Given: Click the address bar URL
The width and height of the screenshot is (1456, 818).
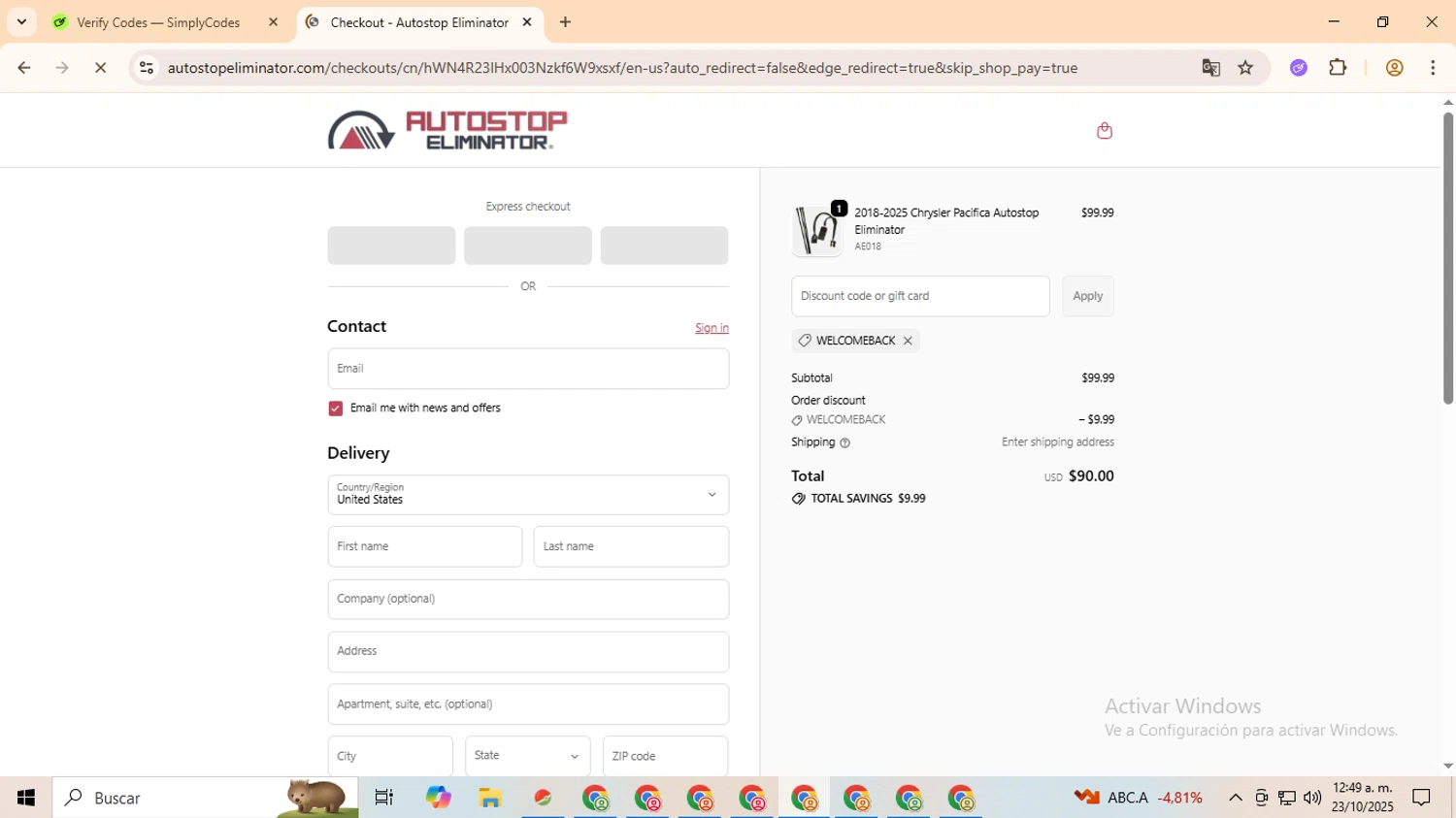Looking at the screenshot, I should 622,68.
